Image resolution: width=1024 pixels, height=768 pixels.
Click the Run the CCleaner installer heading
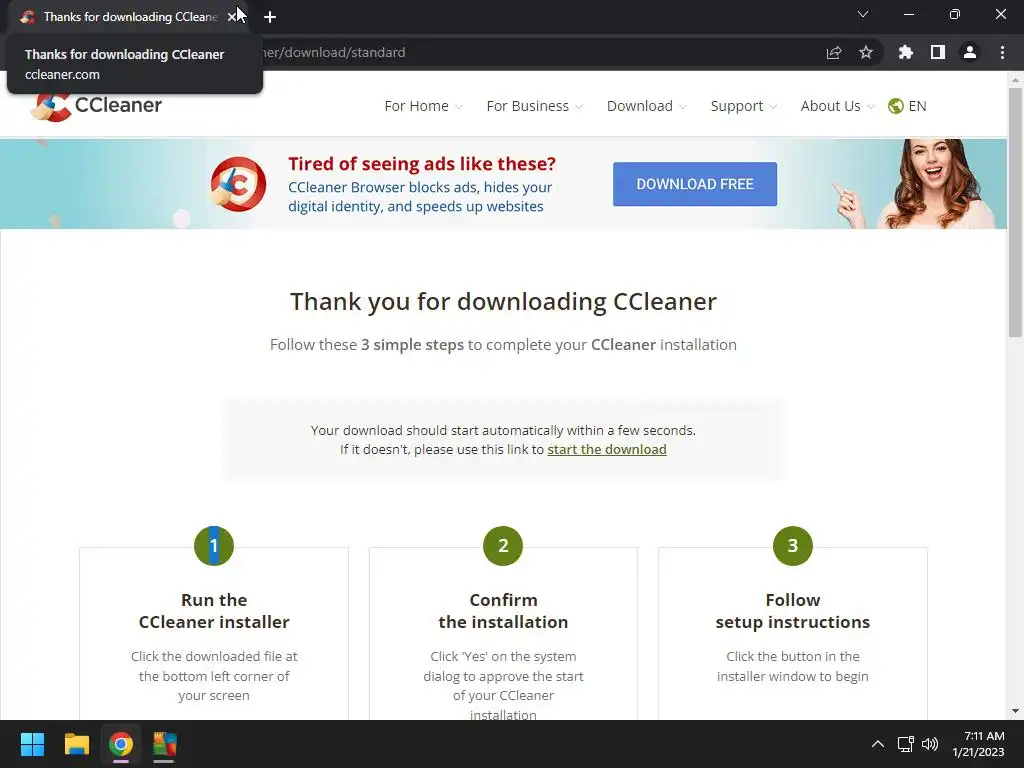(214, 611)
